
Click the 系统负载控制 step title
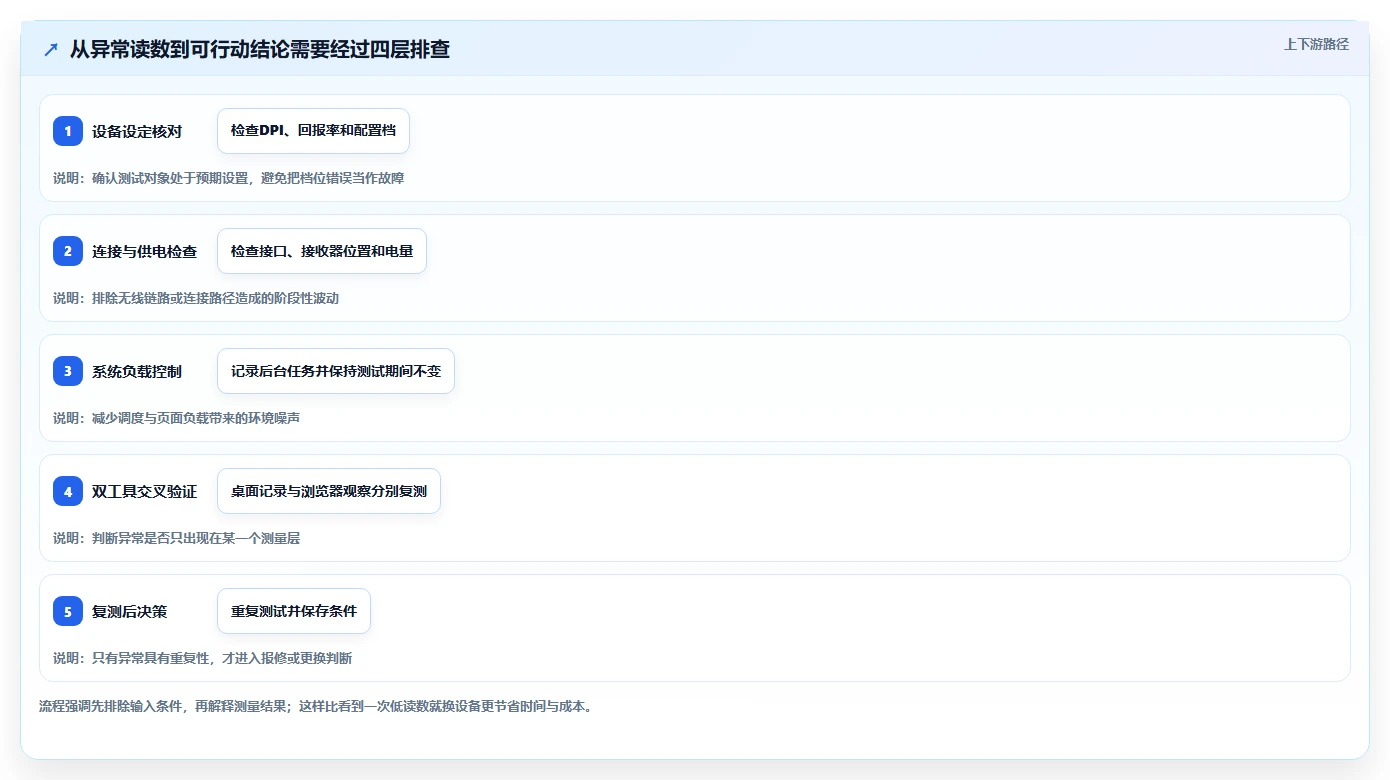point(137,371)
